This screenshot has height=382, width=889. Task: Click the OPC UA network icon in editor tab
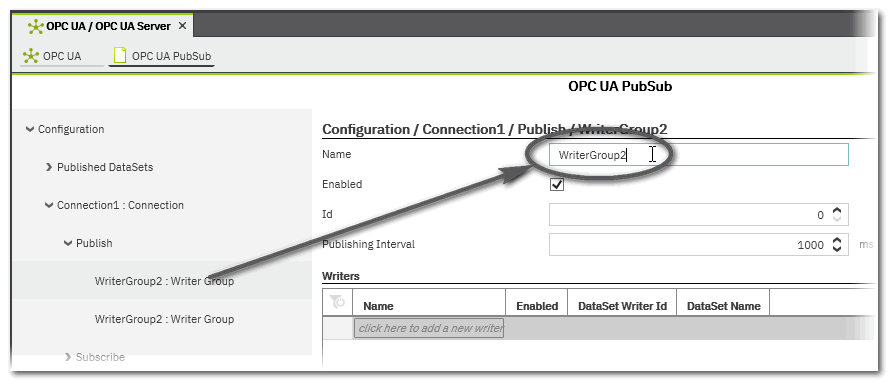(x=36, y=27)
